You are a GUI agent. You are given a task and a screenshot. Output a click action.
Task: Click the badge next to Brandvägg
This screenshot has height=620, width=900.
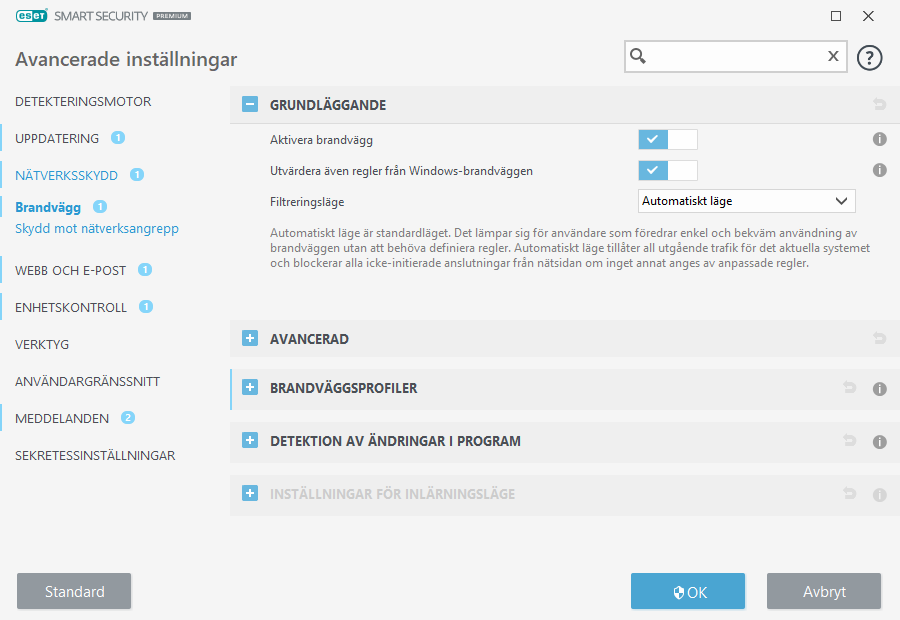[100, 207]
